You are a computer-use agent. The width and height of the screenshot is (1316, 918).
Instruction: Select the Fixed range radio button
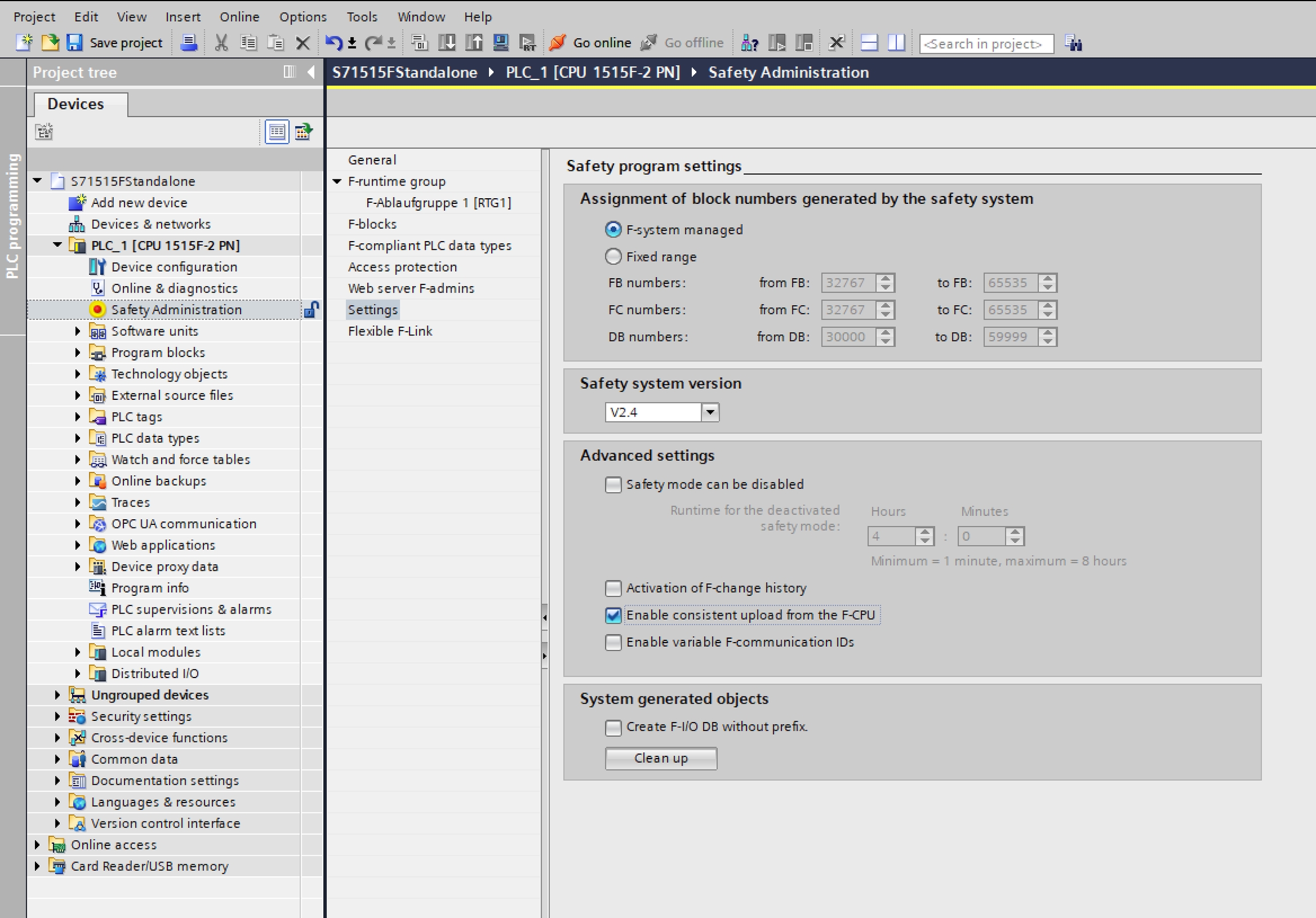tap(613, 256)
